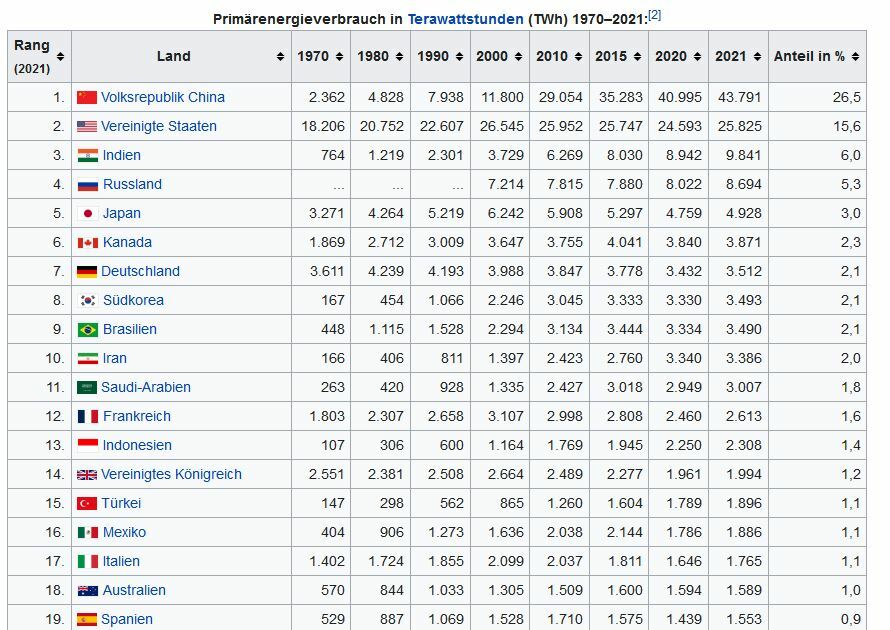Open the Deutschland link
This screenshot has width=890, height=630.
(140, 271)
